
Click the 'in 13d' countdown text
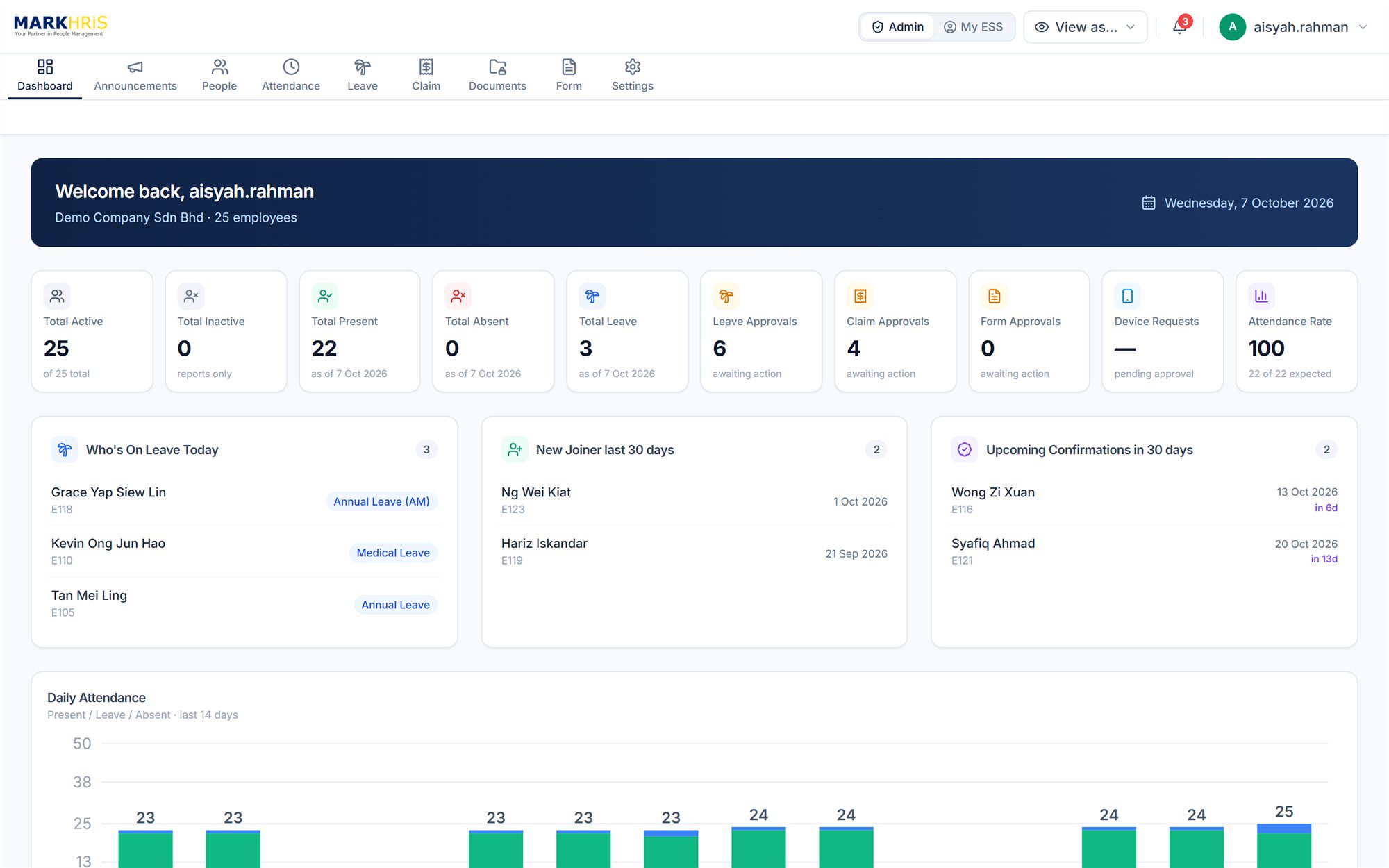1324,559
